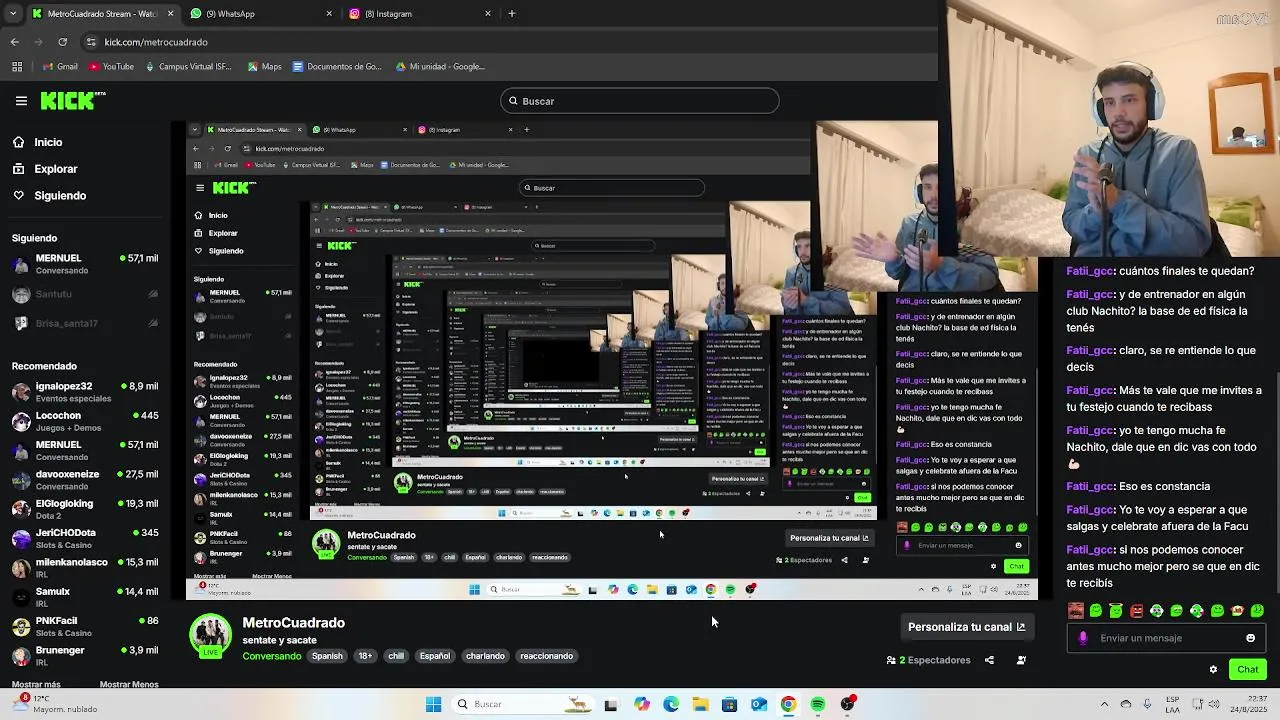This screenshot has width=1280, height=720.
Task: Open Microsoft Edge from the taskbar
Action: [671, 704]
